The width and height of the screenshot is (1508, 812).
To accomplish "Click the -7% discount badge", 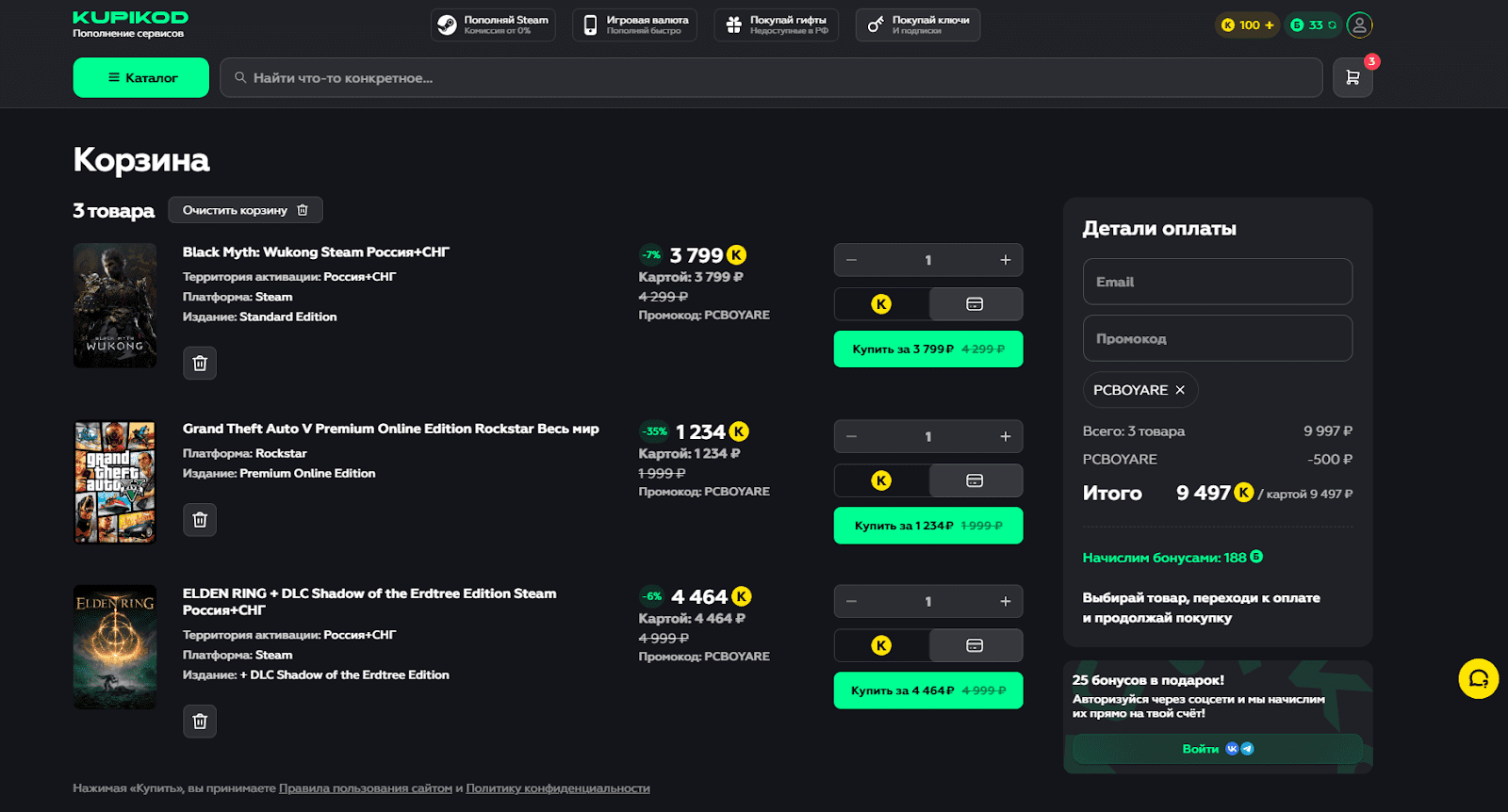I will pyautogui.click(x=651, y=254).
